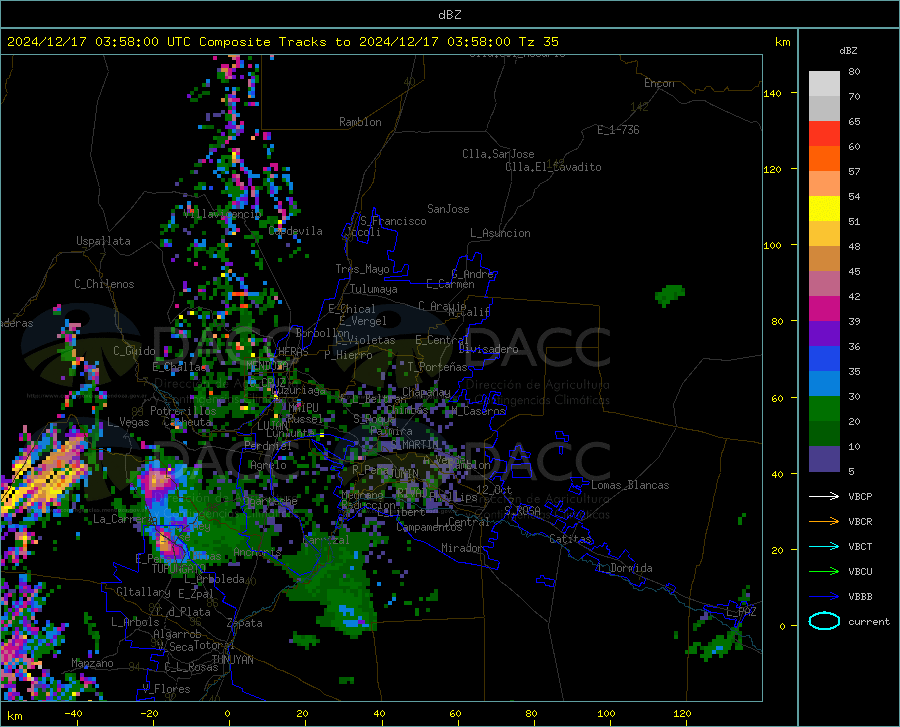The width and height of the screenshot is (900, 727).
Task: Click the blue VBBB arrow in legend
Action: pyautogui.click(x=824, y=596)
